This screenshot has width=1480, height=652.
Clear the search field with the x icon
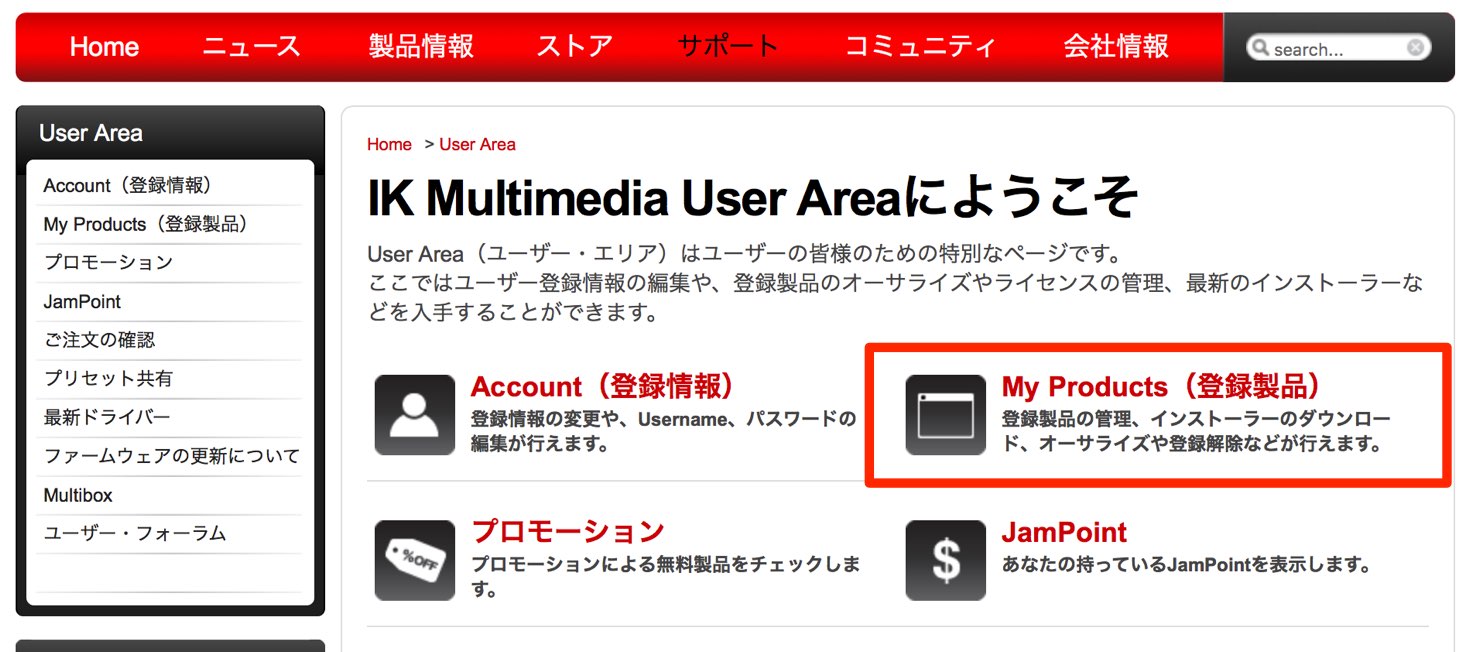(1415, 47)
